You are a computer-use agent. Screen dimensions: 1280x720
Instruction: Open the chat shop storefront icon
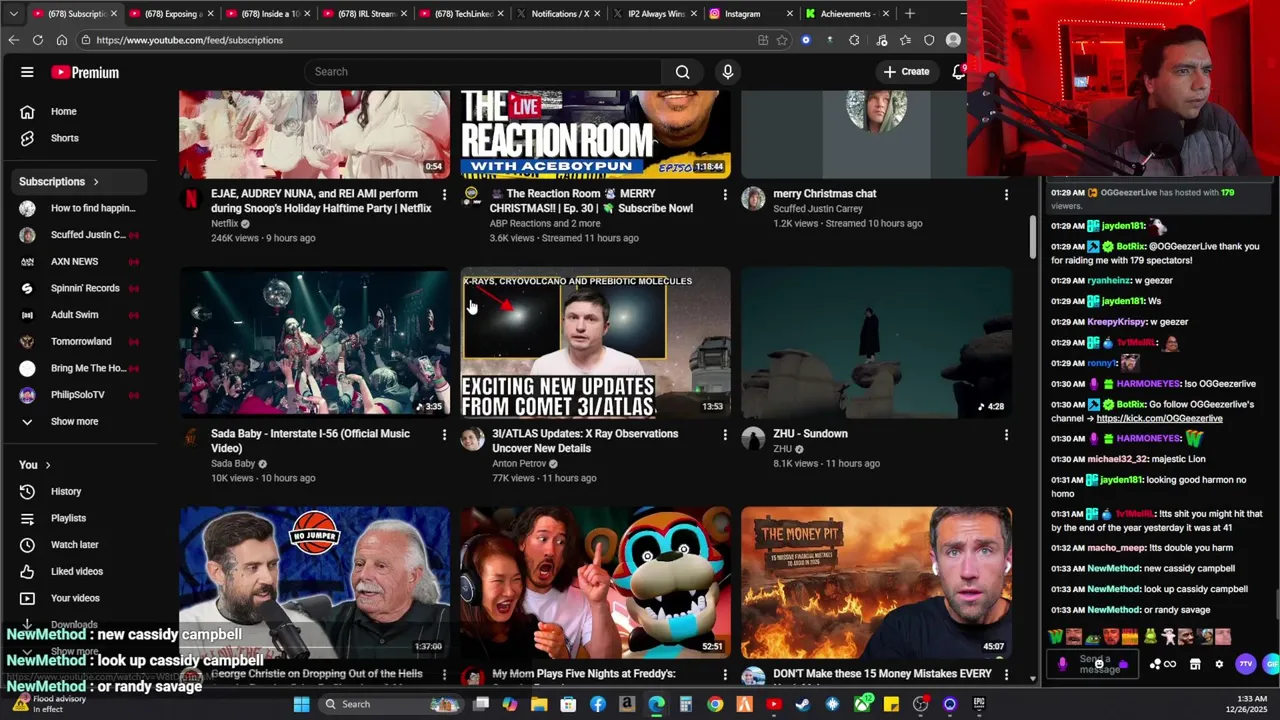[x=1195, y=664]
